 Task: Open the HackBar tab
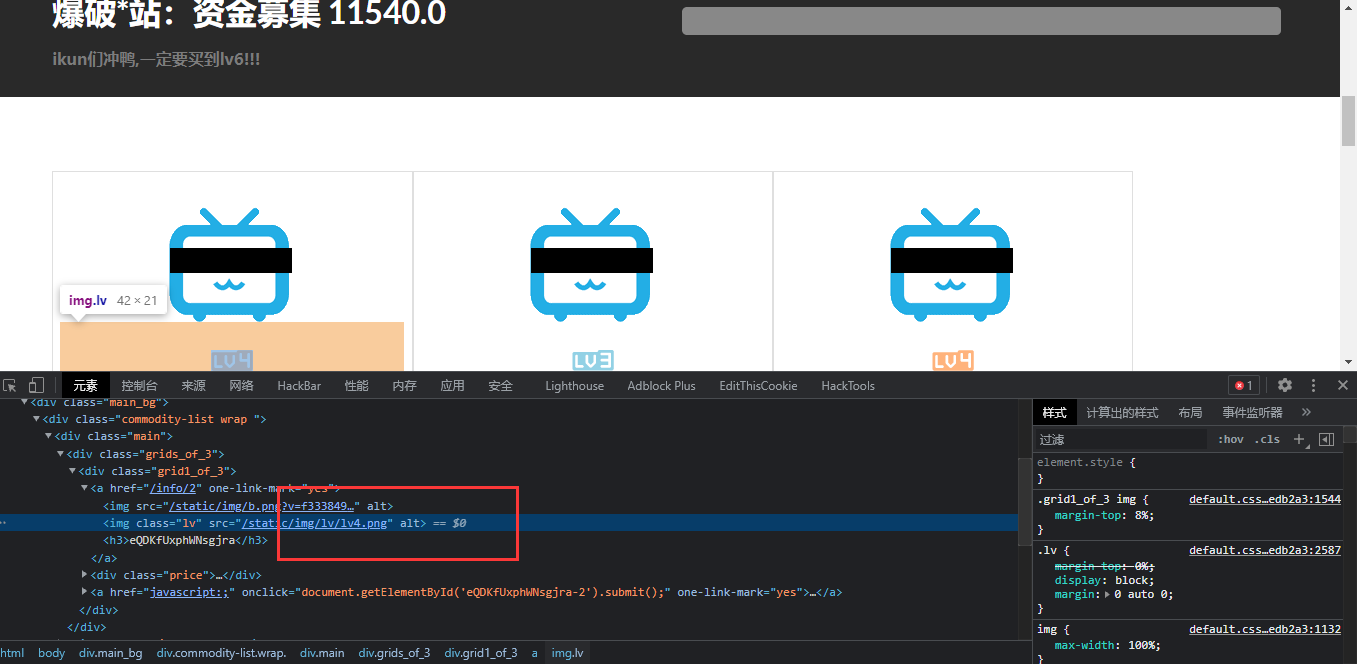click(300, 386)
